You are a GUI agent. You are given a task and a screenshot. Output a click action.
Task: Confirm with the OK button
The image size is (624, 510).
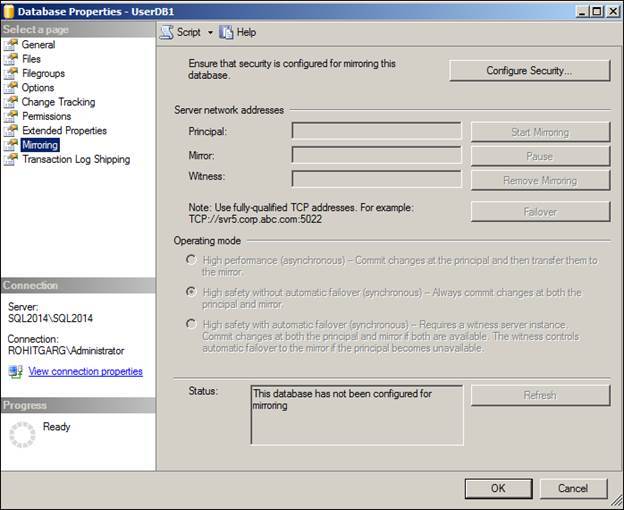(499, 489)
